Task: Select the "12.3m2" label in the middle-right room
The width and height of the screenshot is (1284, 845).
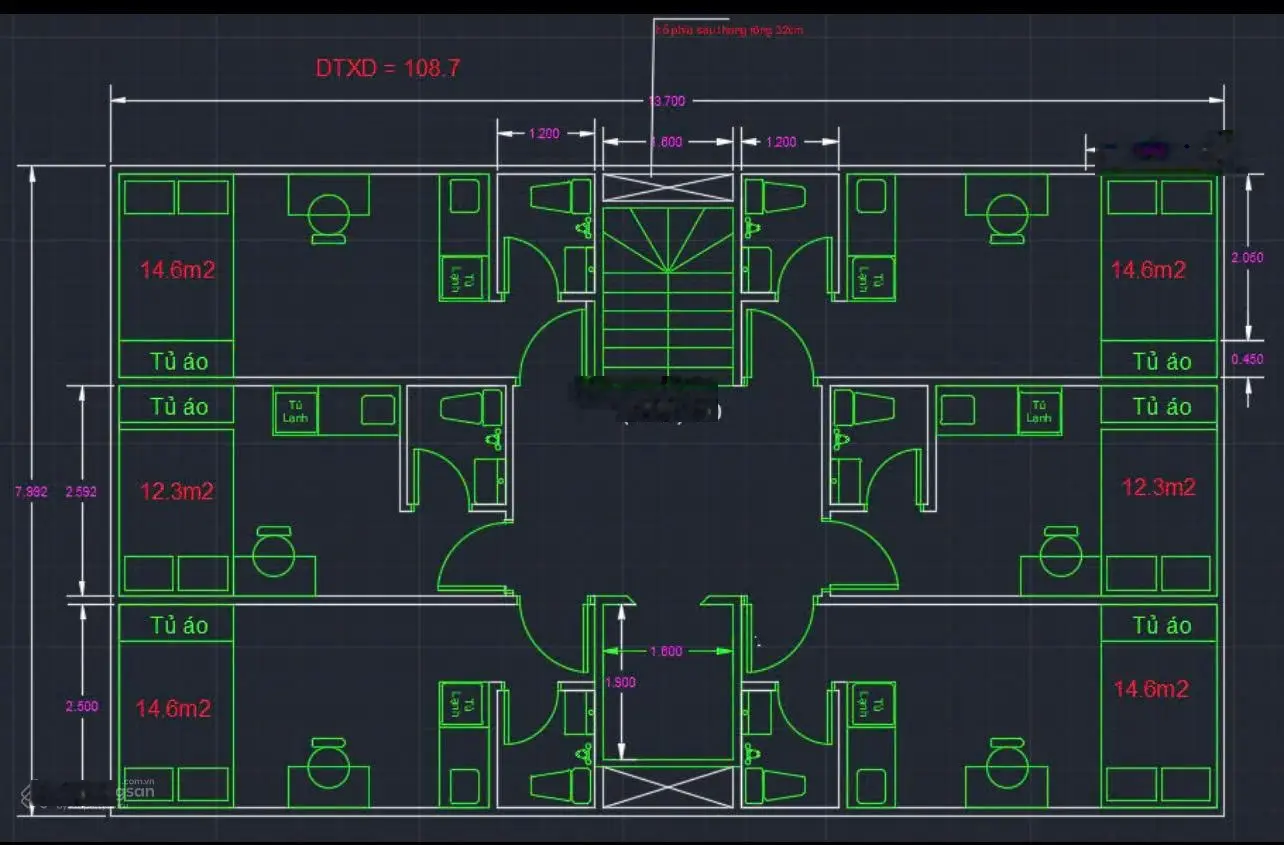Action: [1159, 487]
